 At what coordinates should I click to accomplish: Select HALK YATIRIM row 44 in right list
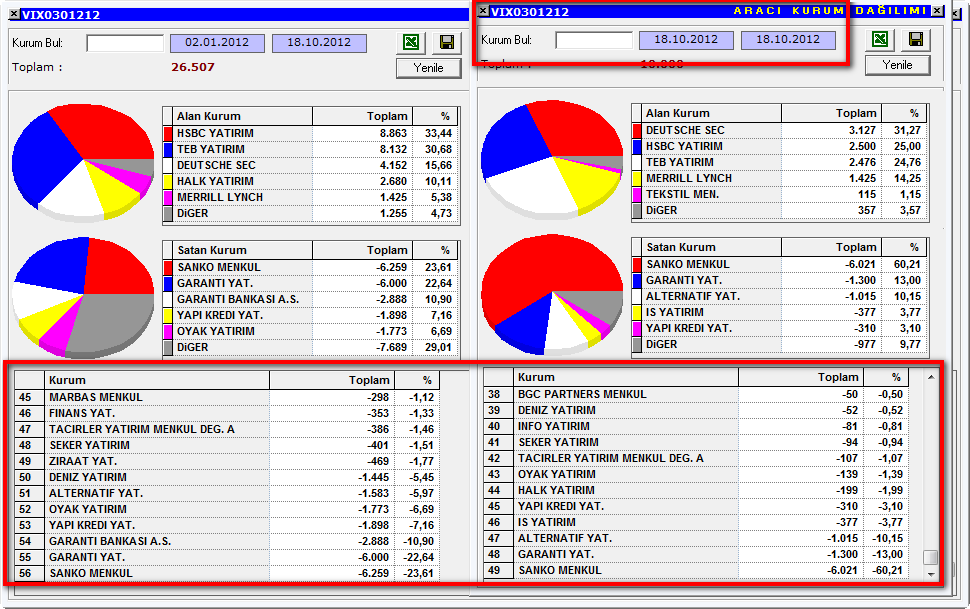[696, 490]
